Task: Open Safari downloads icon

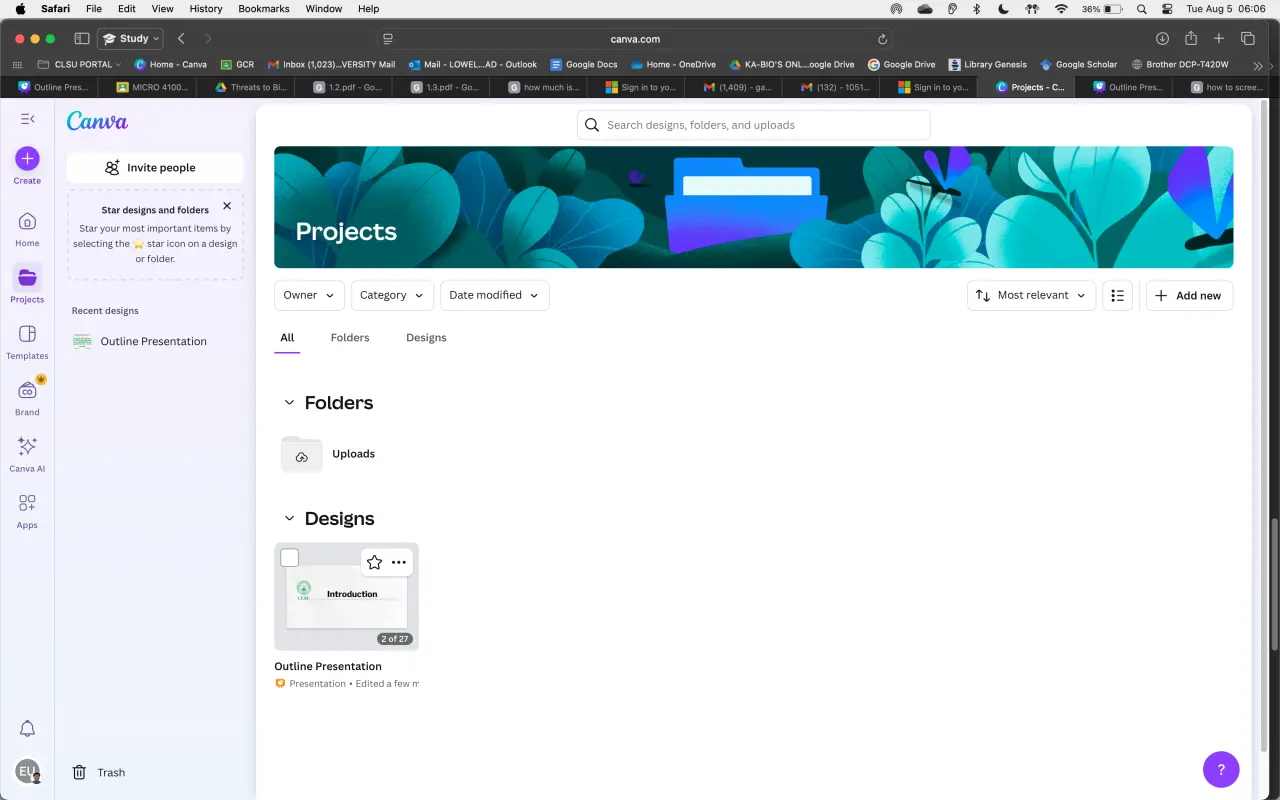Action: pyautogui.click(x=1162, y=38)
